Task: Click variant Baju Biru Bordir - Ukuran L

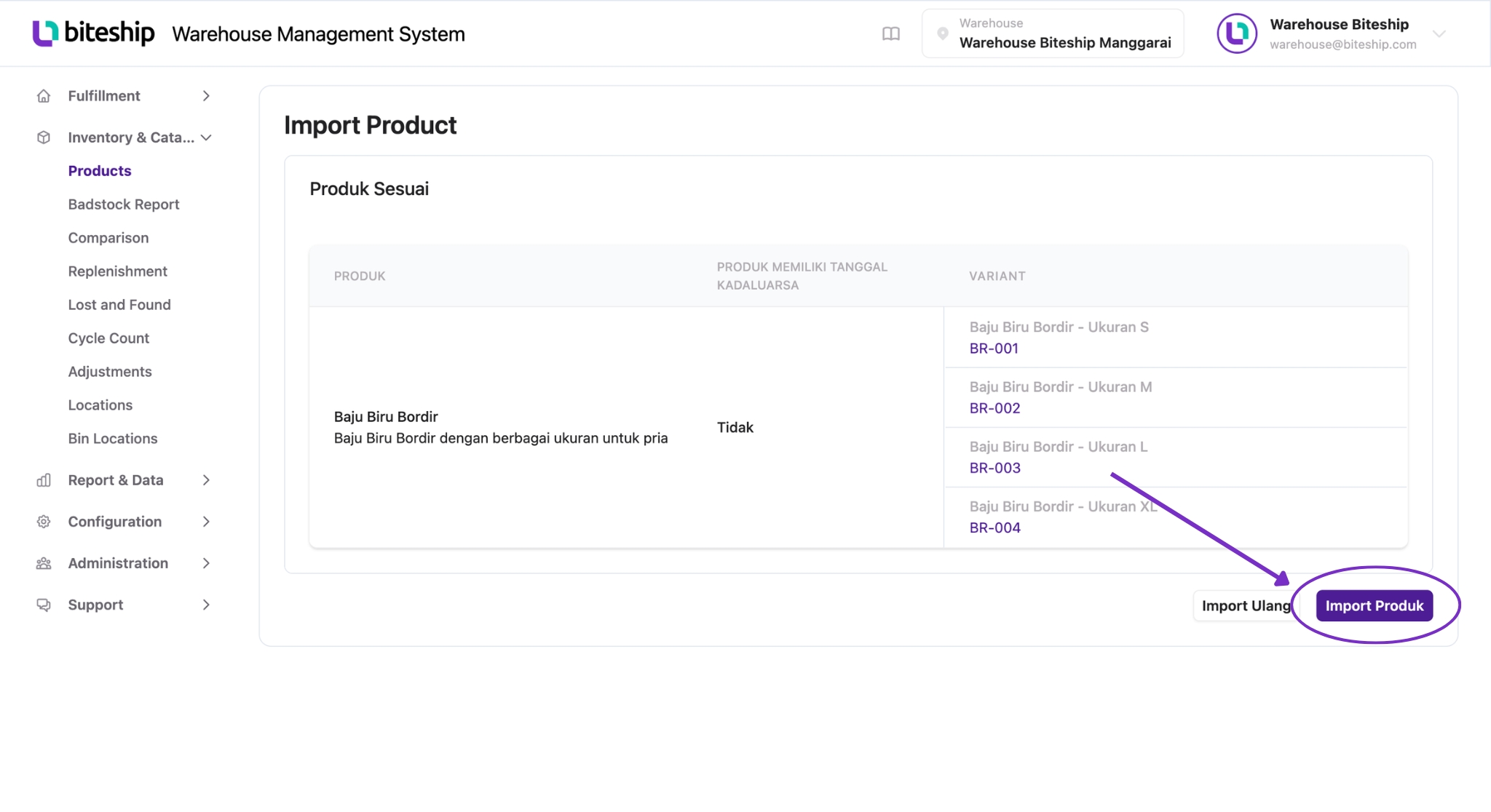Action: click(1059, 447)
